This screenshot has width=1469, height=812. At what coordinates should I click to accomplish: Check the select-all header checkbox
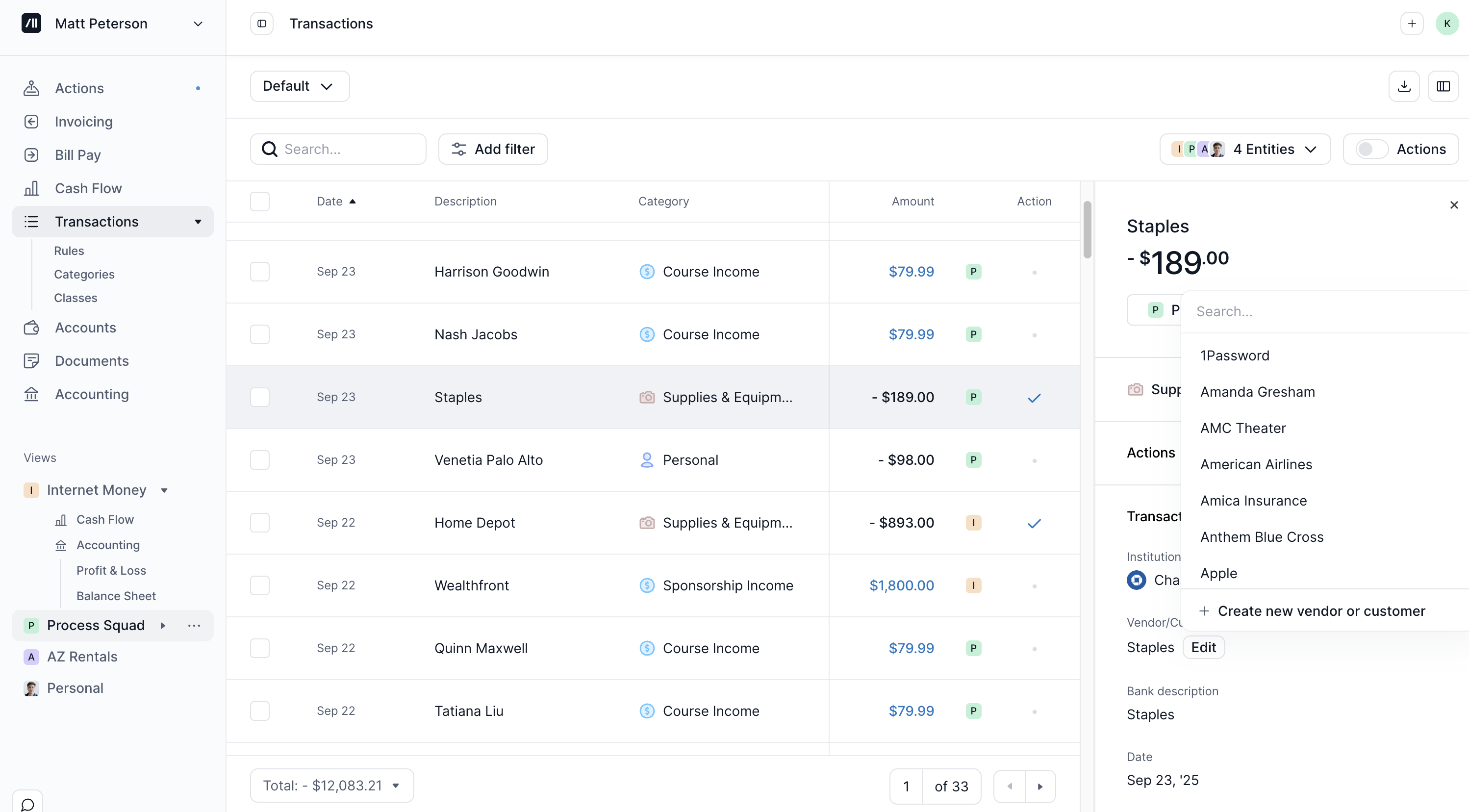click(259, 202)
